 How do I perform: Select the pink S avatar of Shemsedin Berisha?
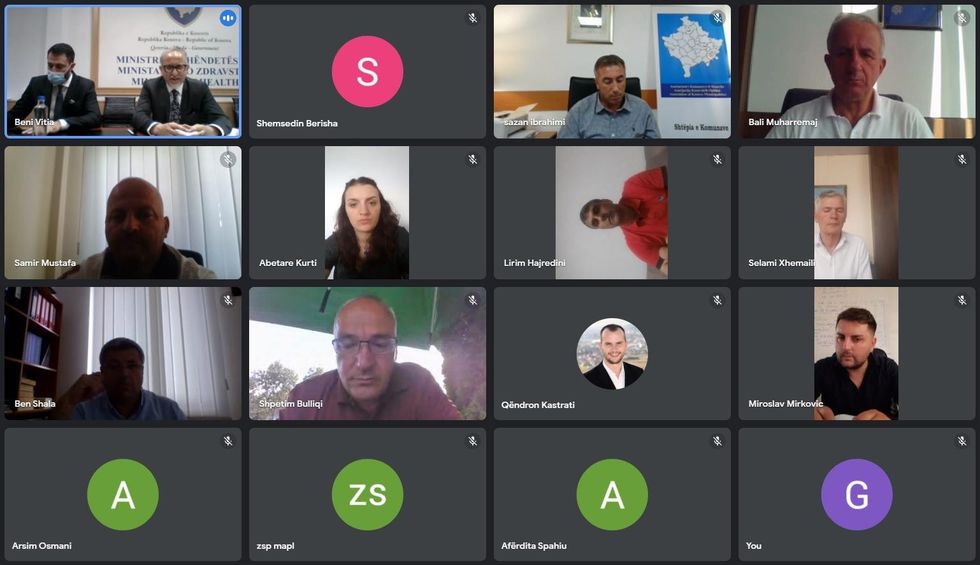tap(368, 71)
